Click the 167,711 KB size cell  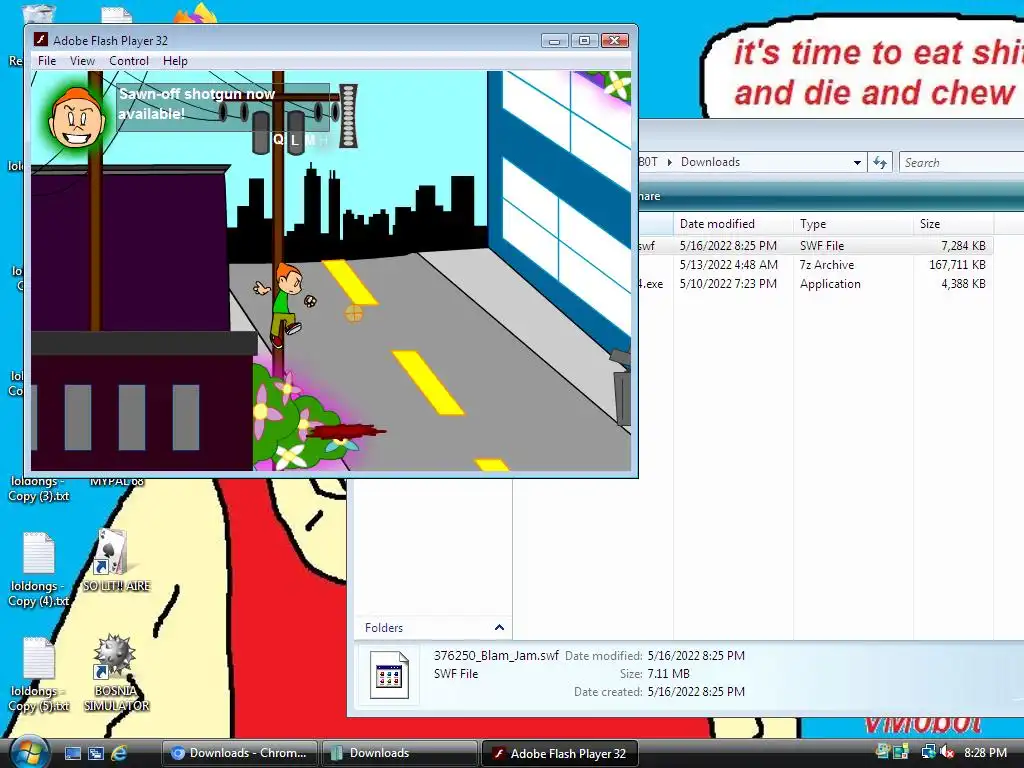(957, 264)
